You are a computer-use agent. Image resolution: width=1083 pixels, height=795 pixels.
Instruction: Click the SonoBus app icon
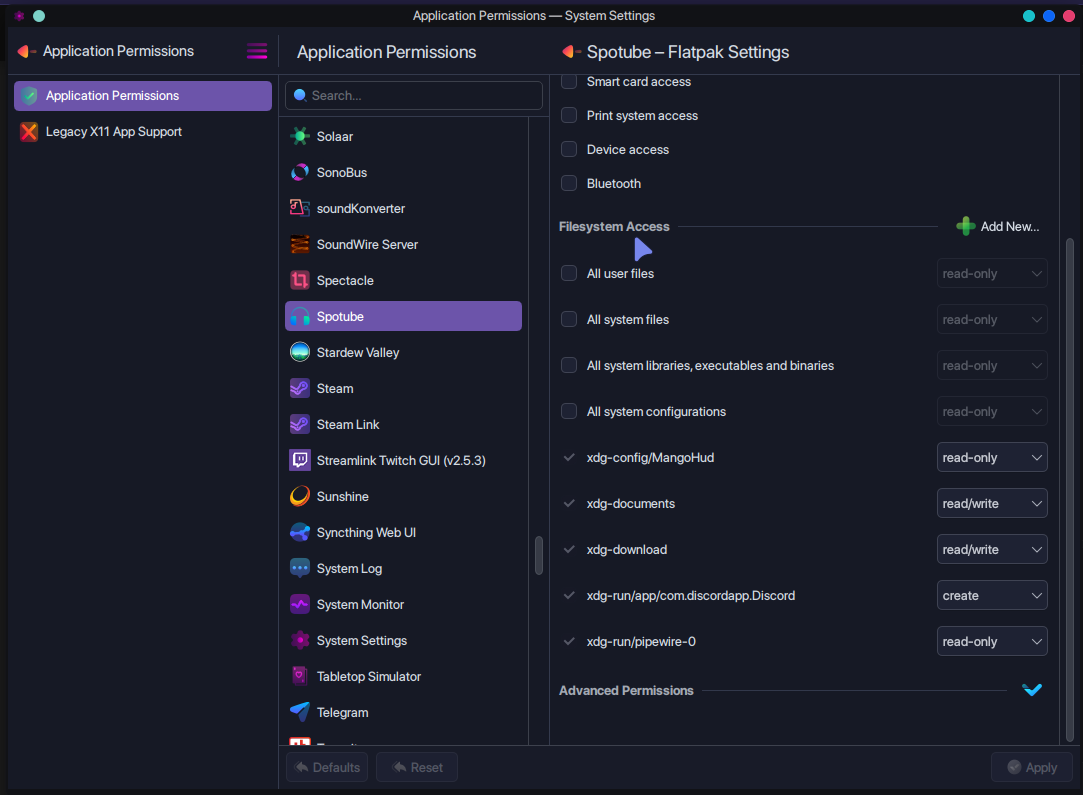pos(300,172)
